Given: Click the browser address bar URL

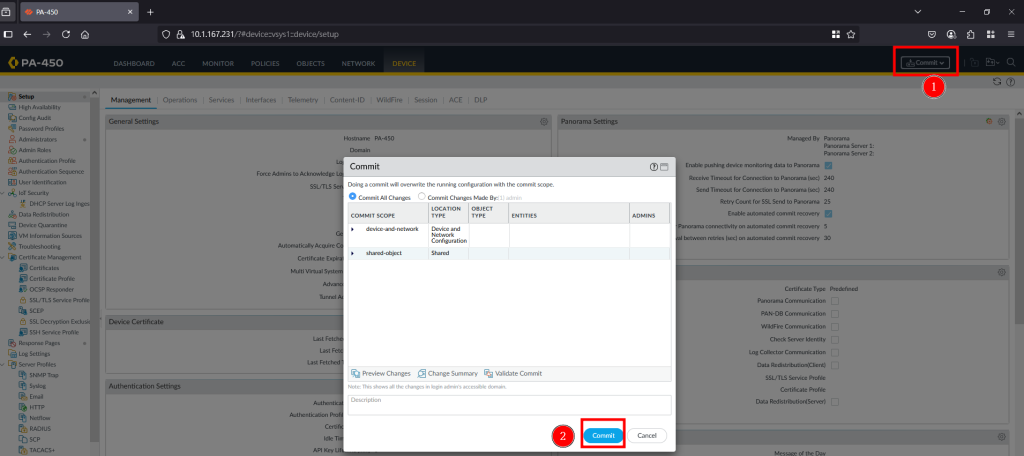Looking at the screenshot, I should pyautogui.click(x=265, y=34).
